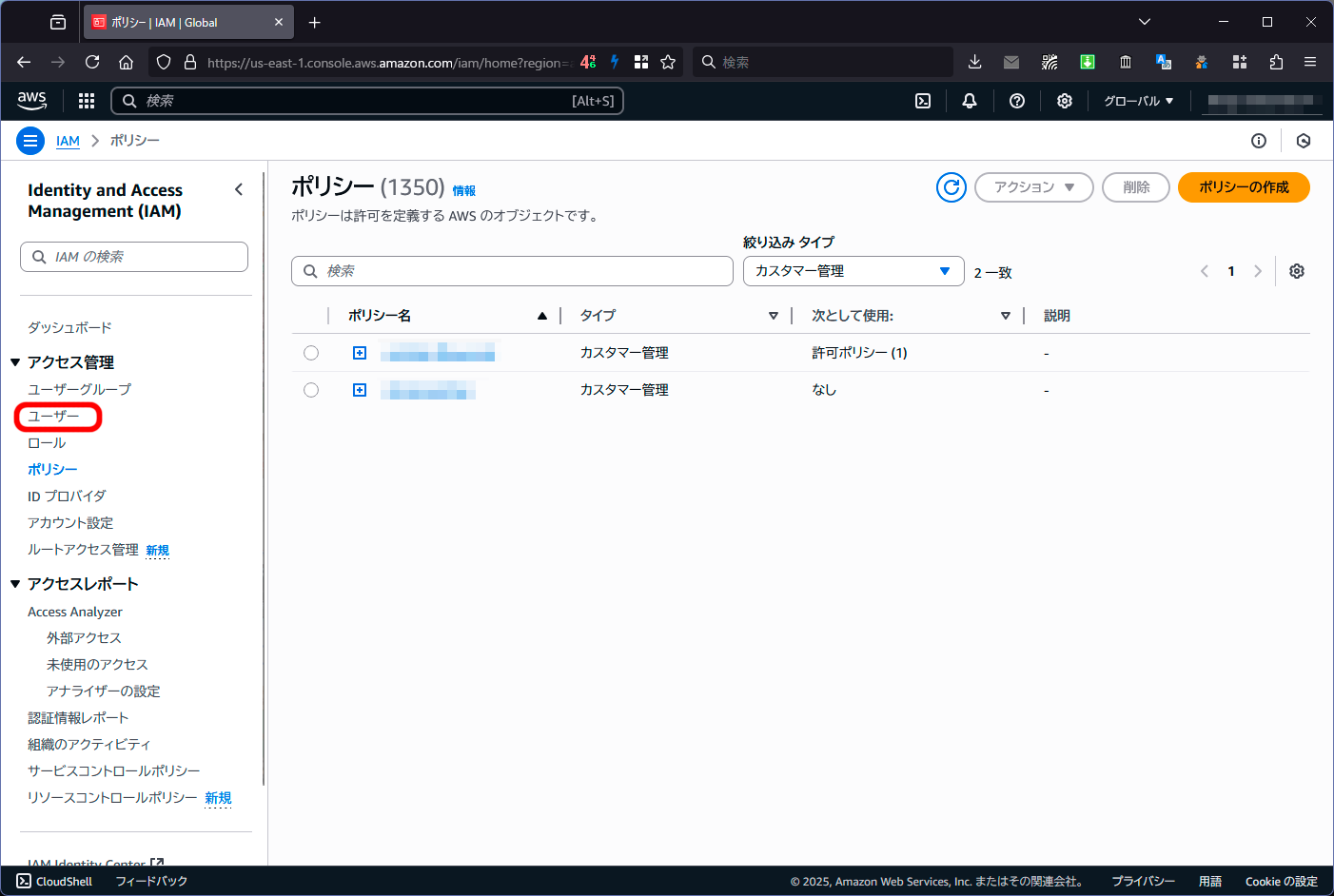Expand the first policy row details
This screenshot has width=1334, height=896.
coord(360,353)
